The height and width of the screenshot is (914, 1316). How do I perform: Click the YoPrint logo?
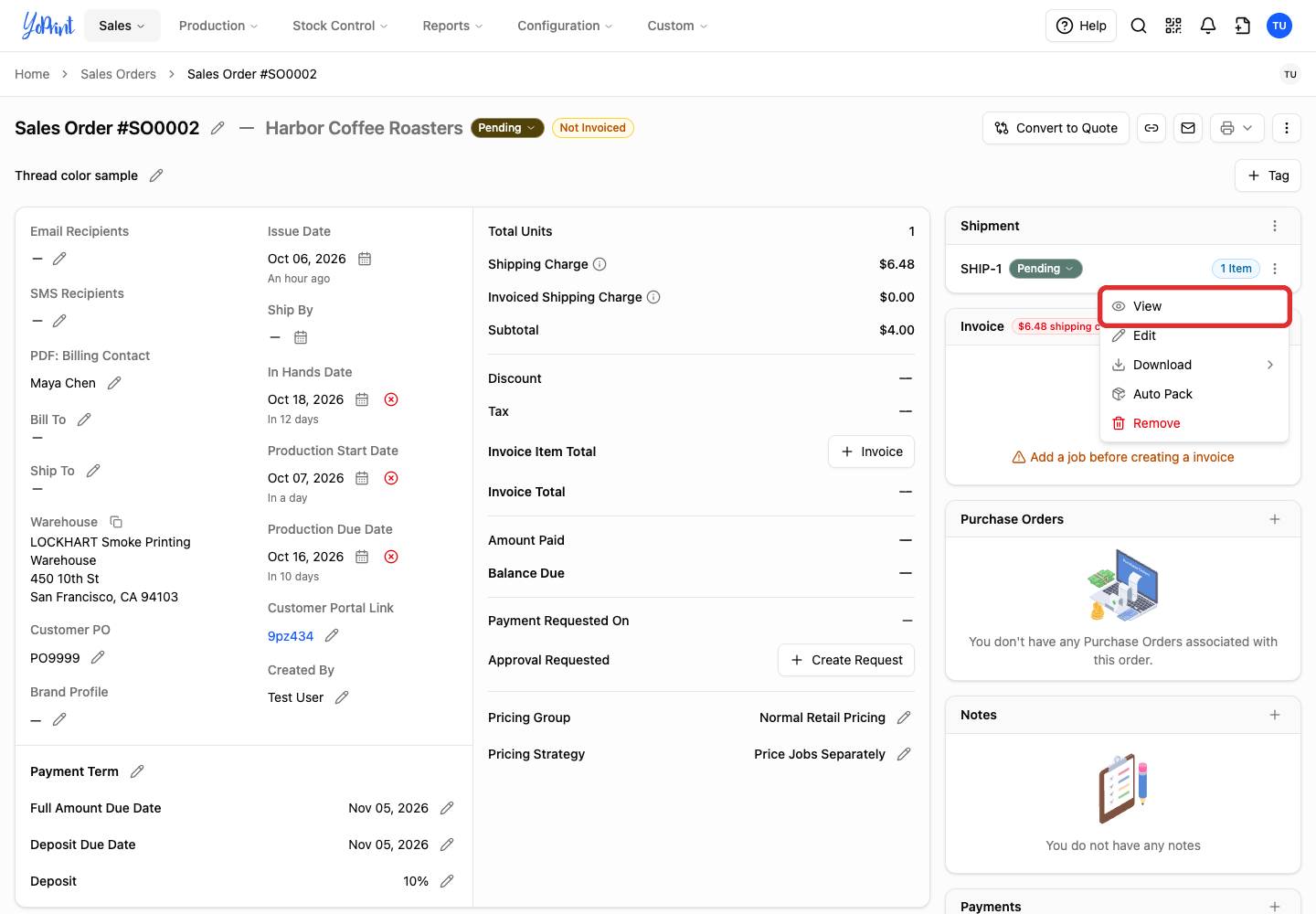[x=48, y=26]
